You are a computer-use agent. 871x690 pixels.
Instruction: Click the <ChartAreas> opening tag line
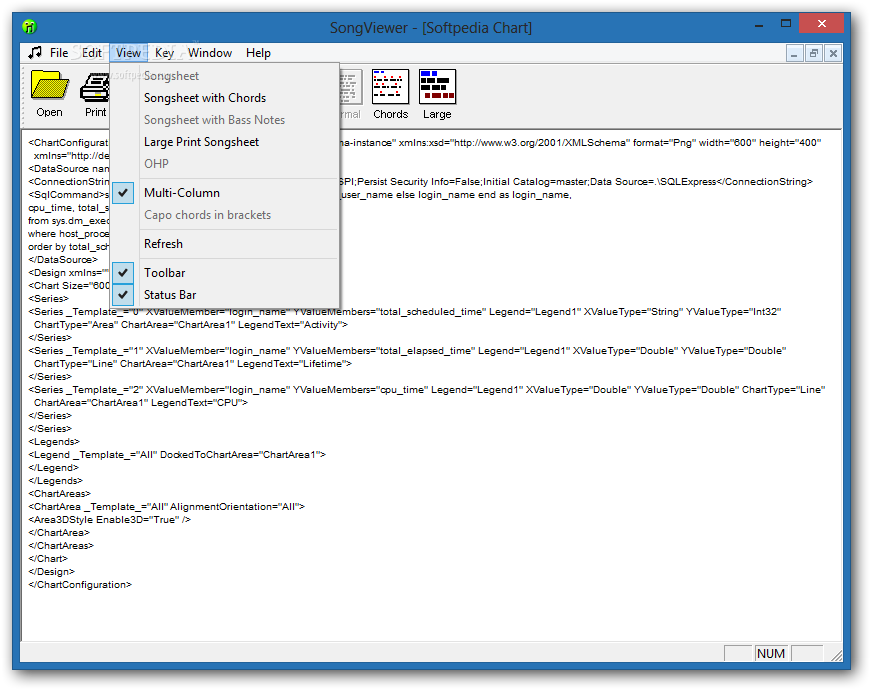[x=59, y=494]
